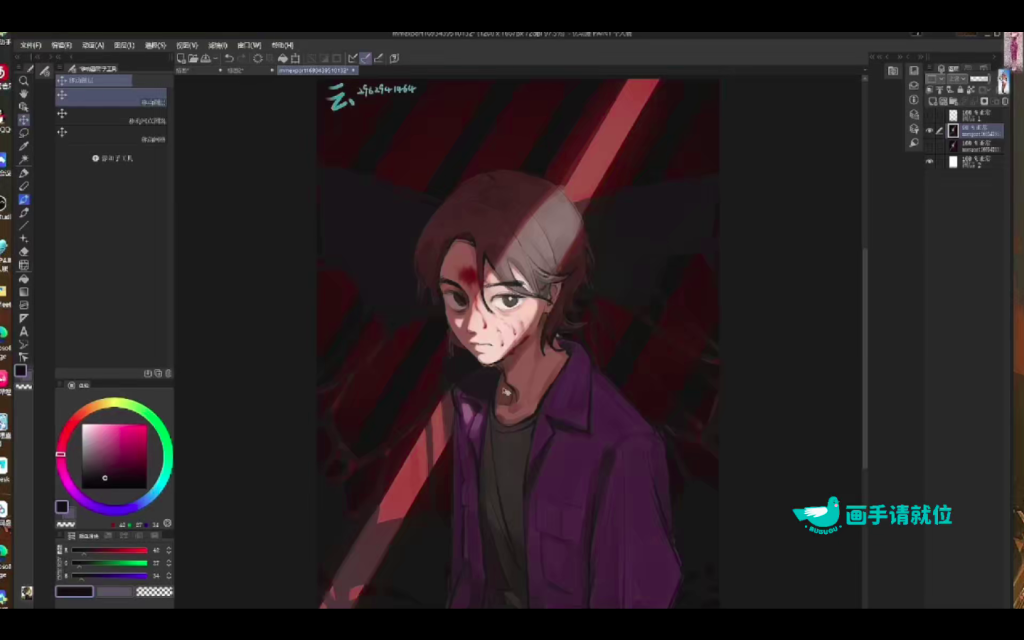Select the Hand move tool
1024x640 pixels.
click(24, 94)
